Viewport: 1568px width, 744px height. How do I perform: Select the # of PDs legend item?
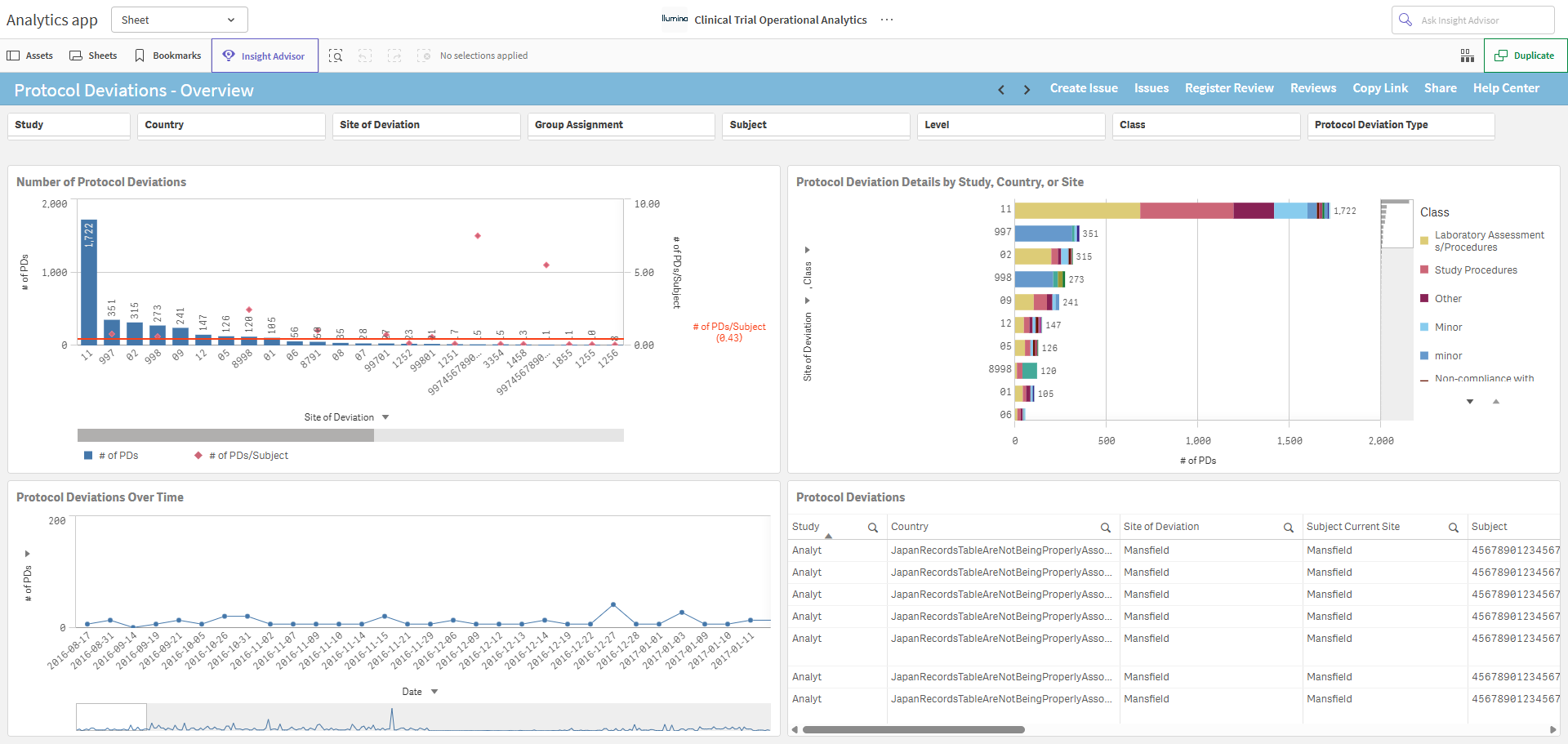click(111, 456)
